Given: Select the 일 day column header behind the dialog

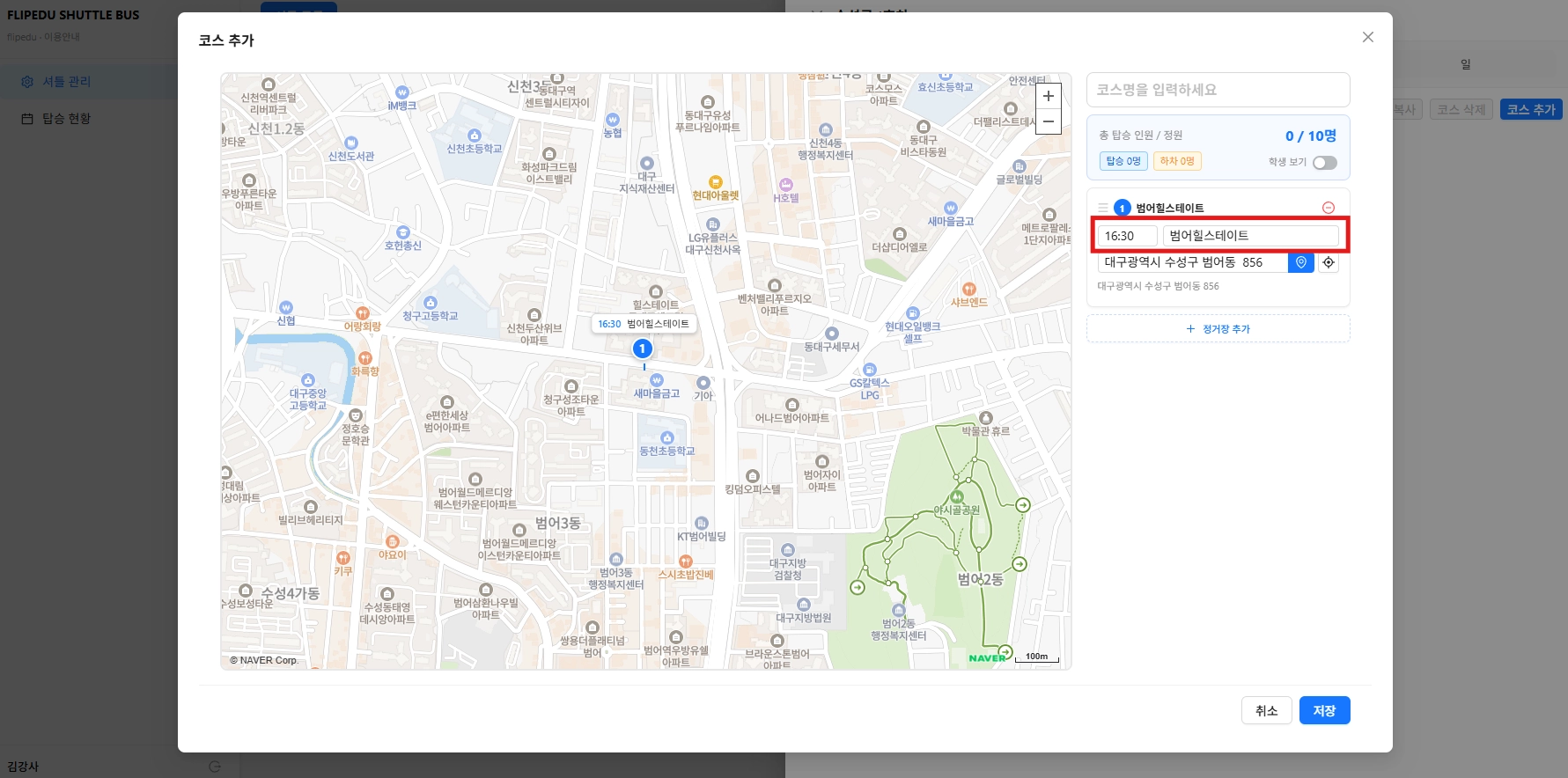Looking at the screenshot, I should (x=1466, y=64).
